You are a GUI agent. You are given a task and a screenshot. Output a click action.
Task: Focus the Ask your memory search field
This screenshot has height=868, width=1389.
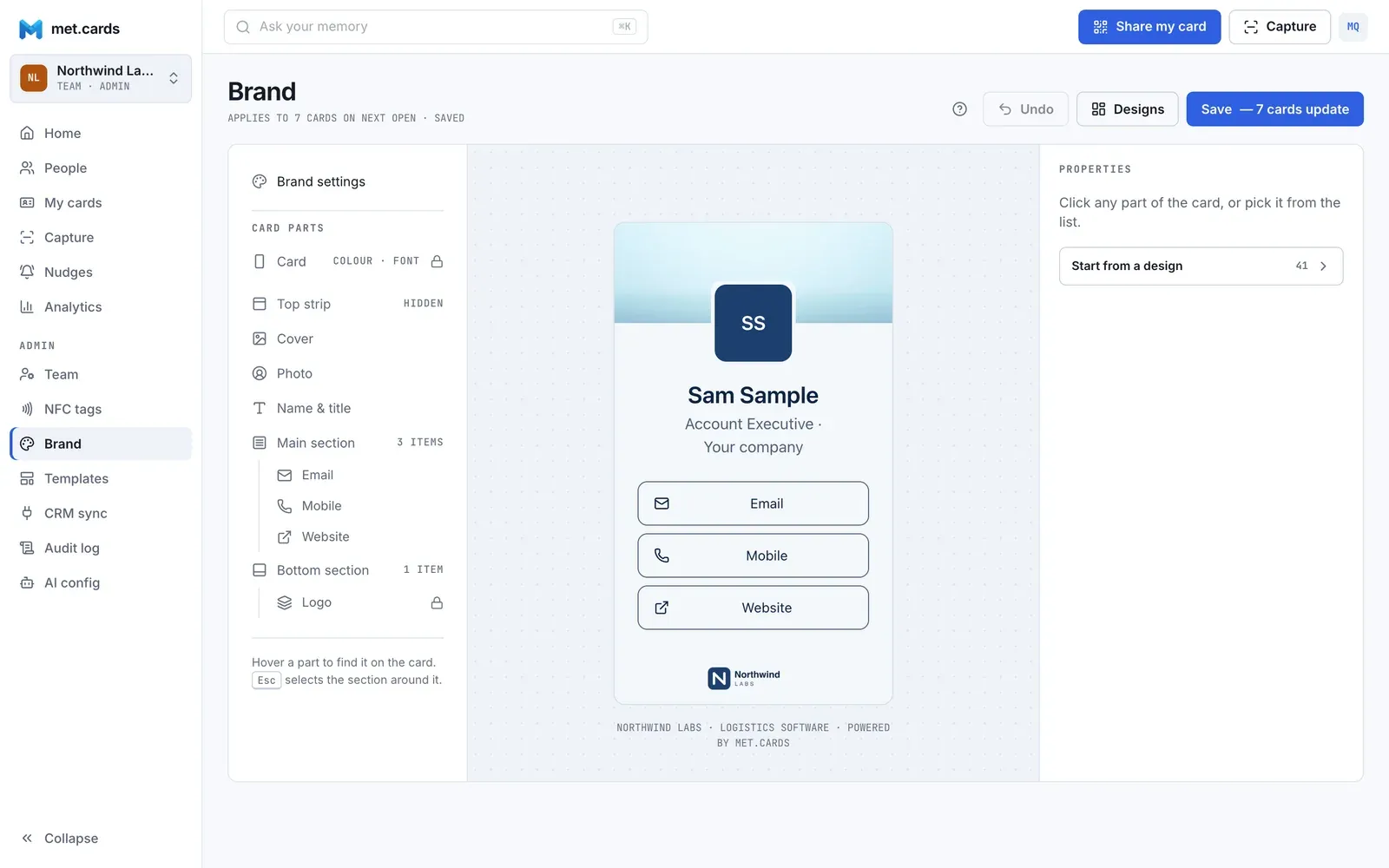tap(436, 27)
